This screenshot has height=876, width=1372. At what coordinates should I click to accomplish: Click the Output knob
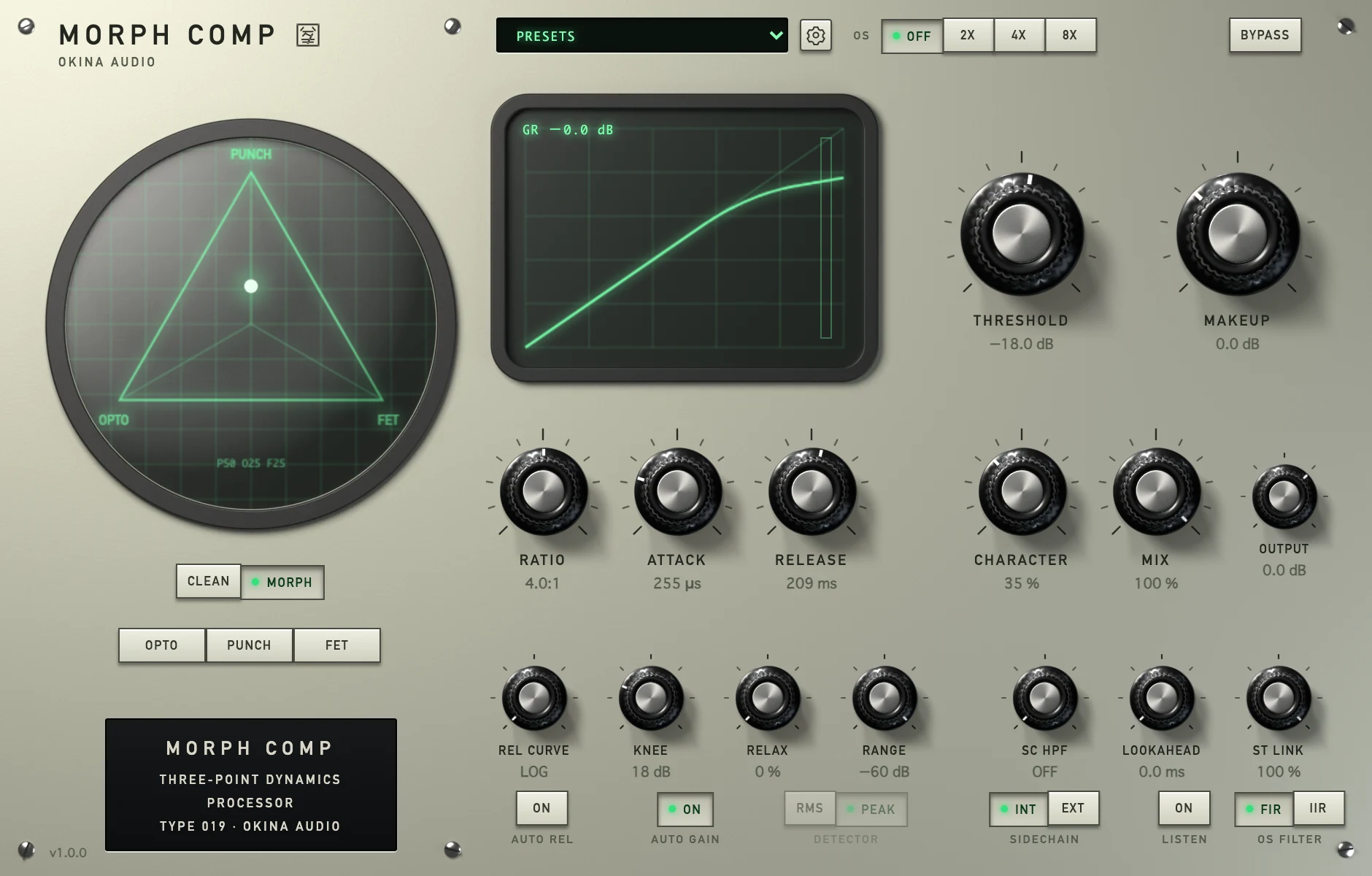point(1284,496)
